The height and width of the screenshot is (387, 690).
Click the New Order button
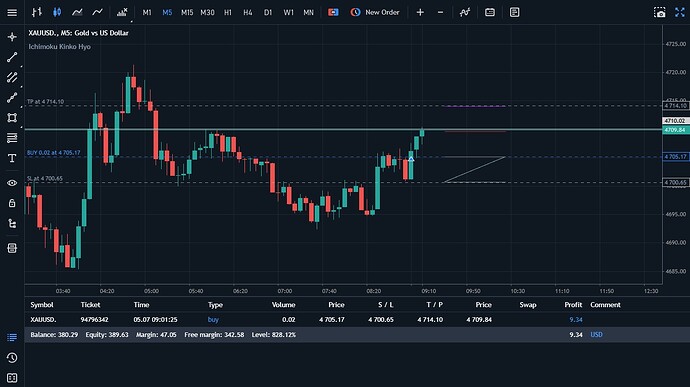click(x=375, y=12)
